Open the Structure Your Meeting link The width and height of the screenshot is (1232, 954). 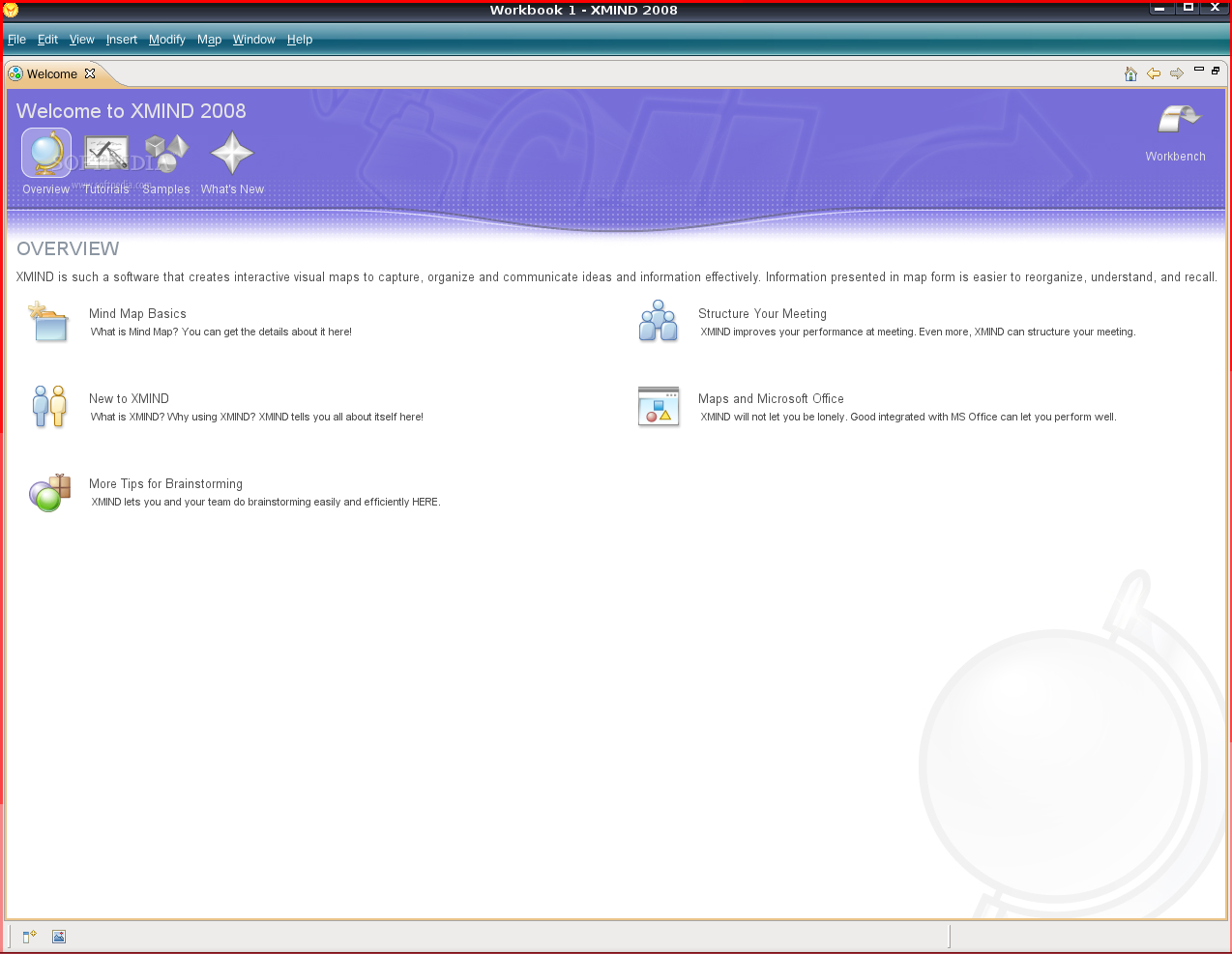coord(762,314)
